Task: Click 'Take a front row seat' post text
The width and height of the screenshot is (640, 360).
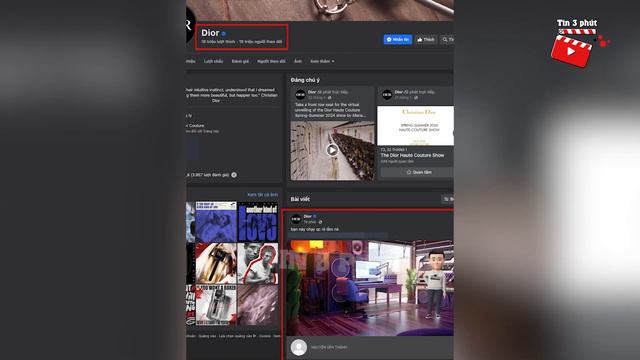Action: click(330, 110)
